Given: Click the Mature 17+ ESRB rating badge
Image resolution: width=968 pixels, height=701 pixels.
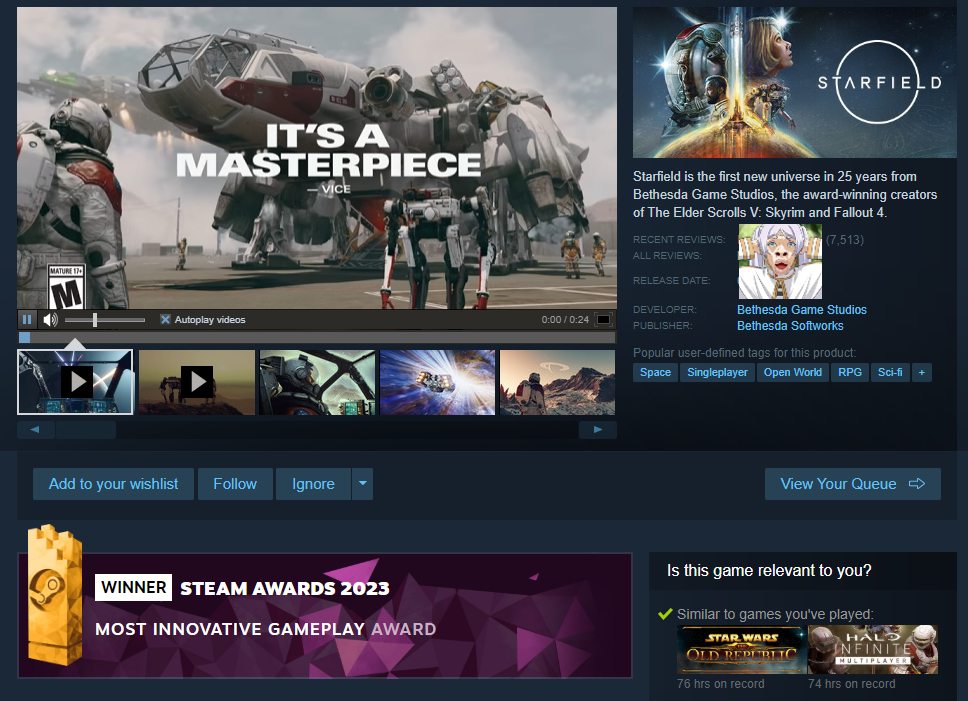Looking at the screenshot, I should coord(66,287).
